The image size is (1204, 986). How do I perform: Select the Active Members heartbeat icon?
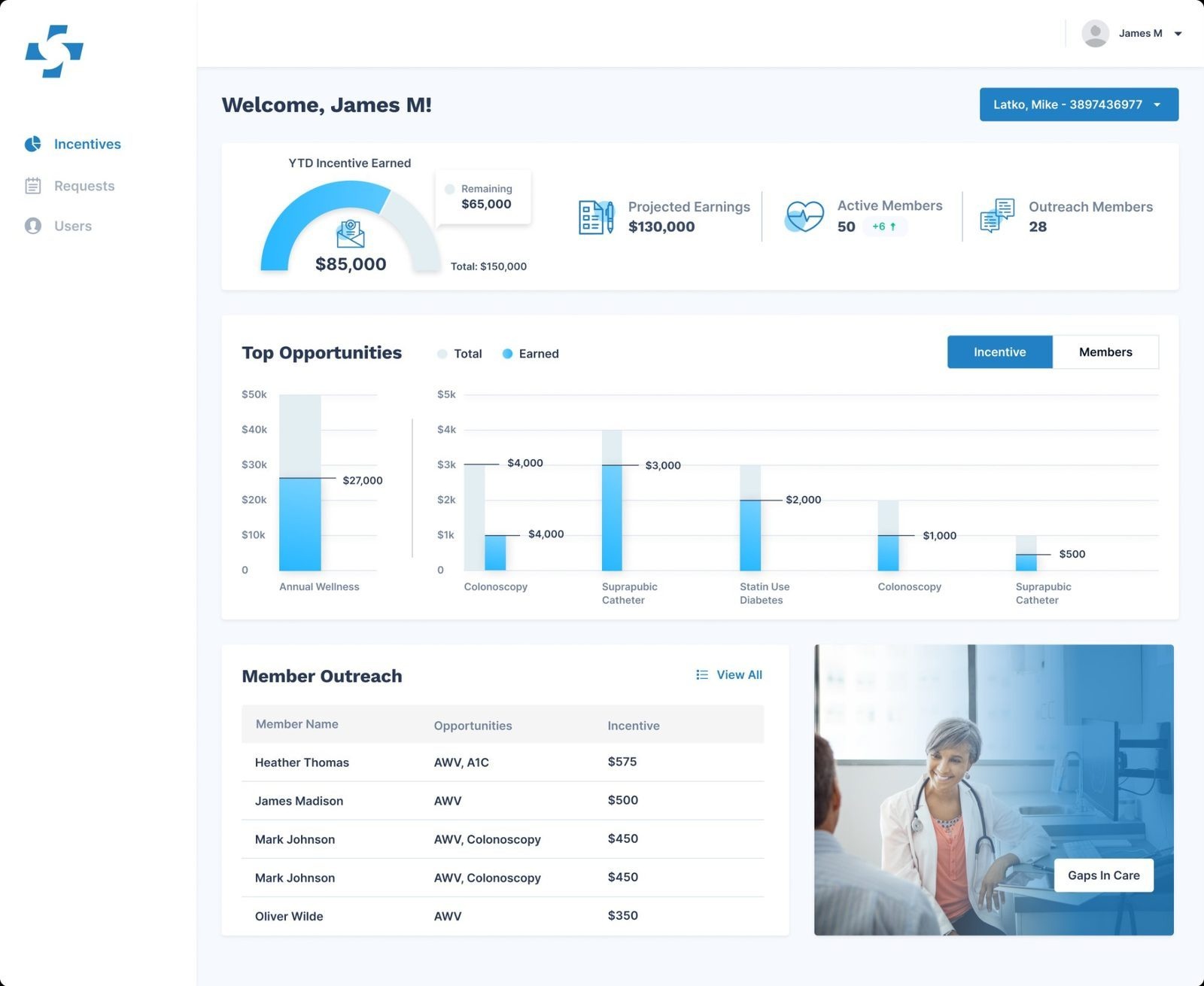pos(806,216)
